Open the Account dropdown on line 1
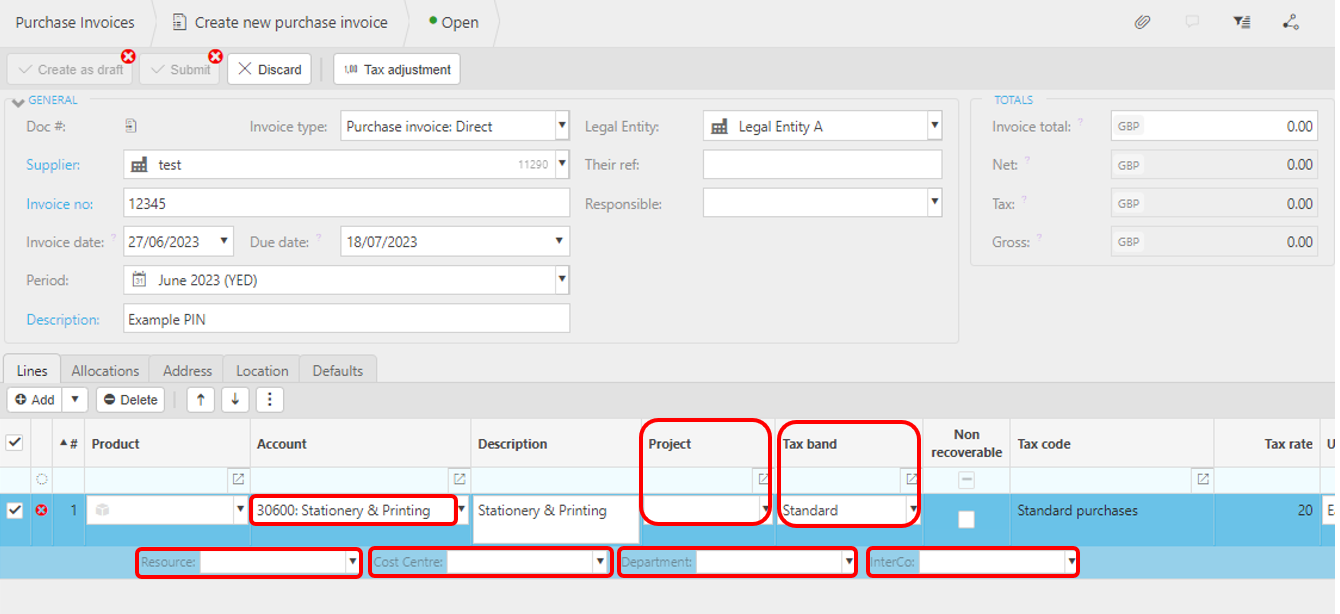1340x614 pixels. (462, 510)
